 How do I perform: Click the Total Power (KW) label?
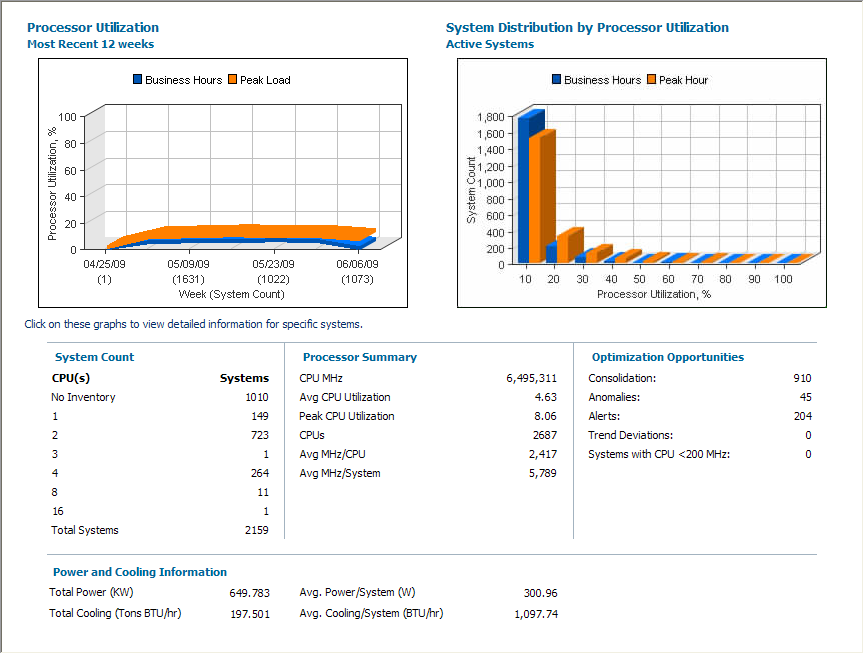click(91, 592)
